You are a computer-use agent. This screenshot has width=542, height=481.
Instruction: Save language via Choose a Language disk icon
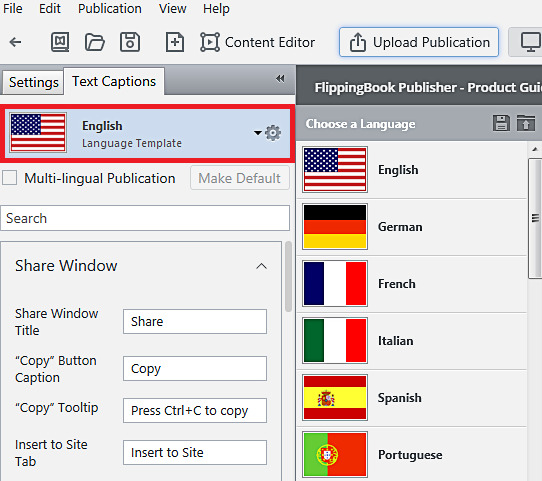coord(501,123)
